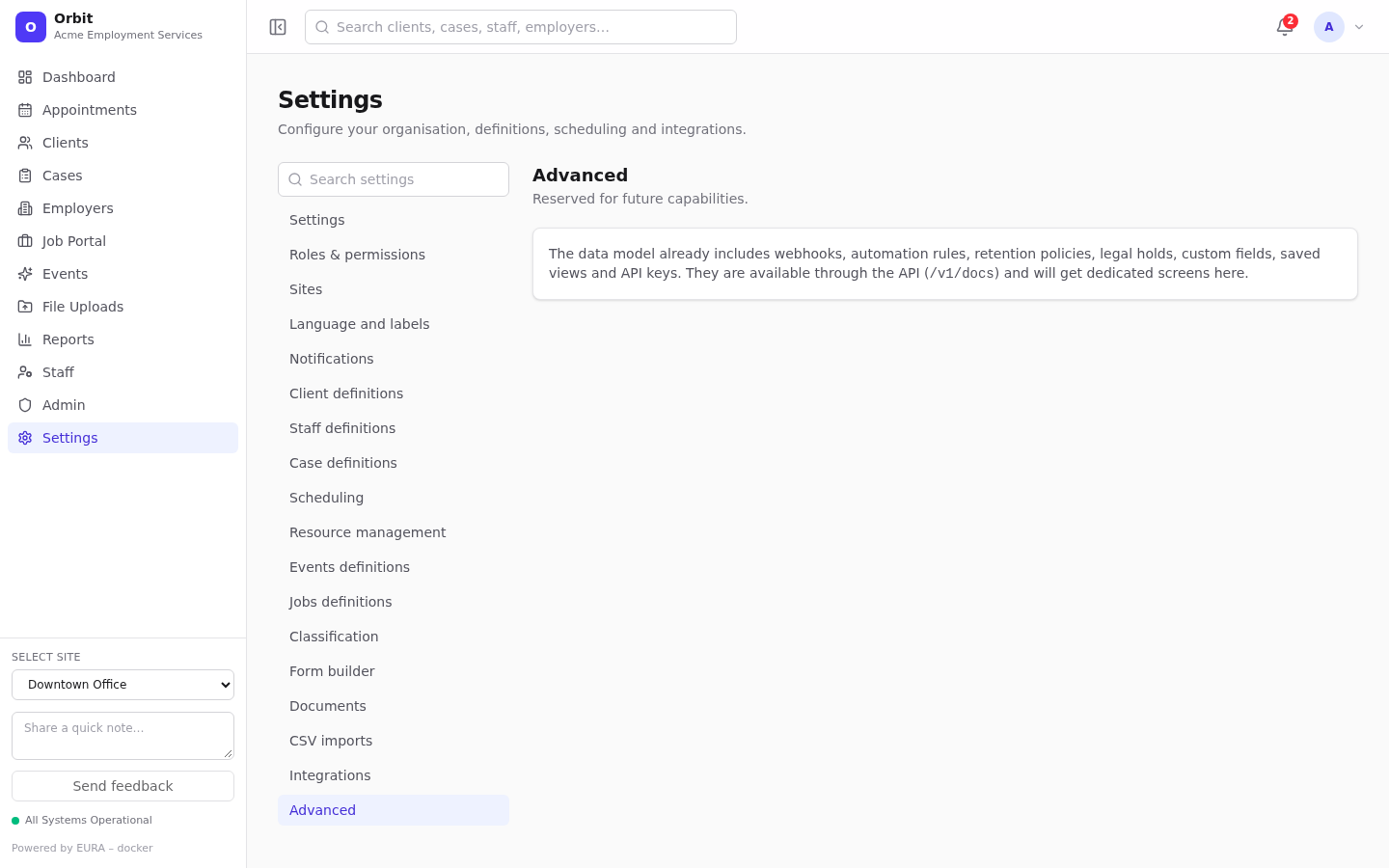Click the Dashboard grid icon
The width and height of the screenshot is (1389, 868).
click(25, 77)
